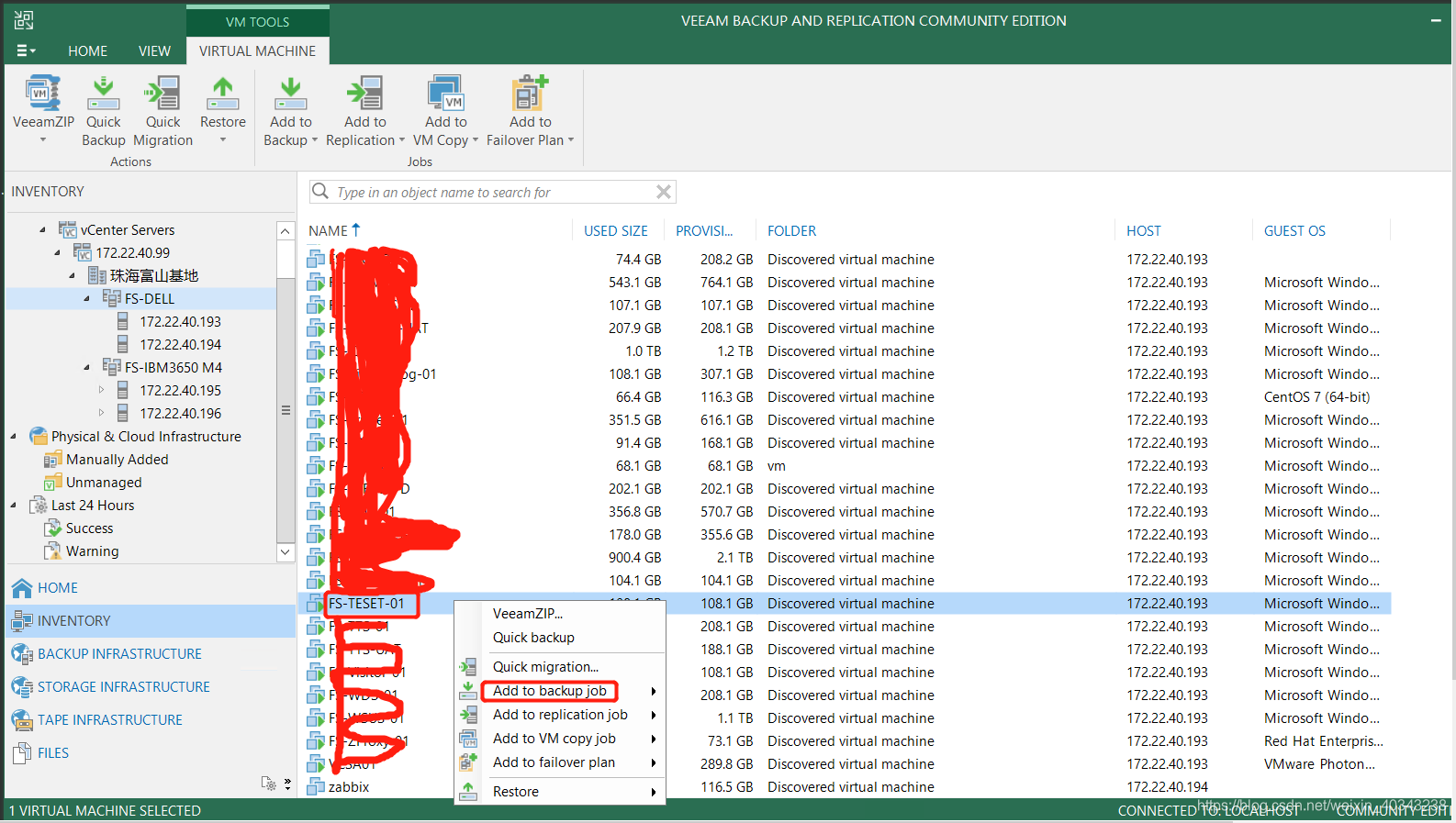1456x823 pixels.
Task: Click the Last 24 Hours icon
Action: coord(39,505)
